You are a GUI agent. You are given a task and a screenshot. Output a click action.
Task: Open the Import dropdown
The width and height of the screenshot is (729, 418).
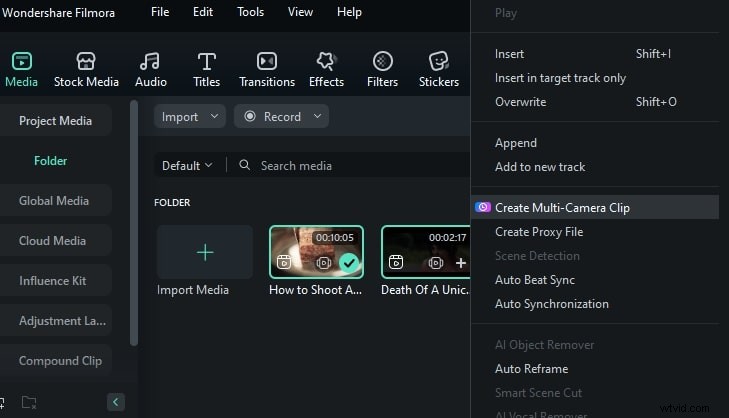(190, 116)
